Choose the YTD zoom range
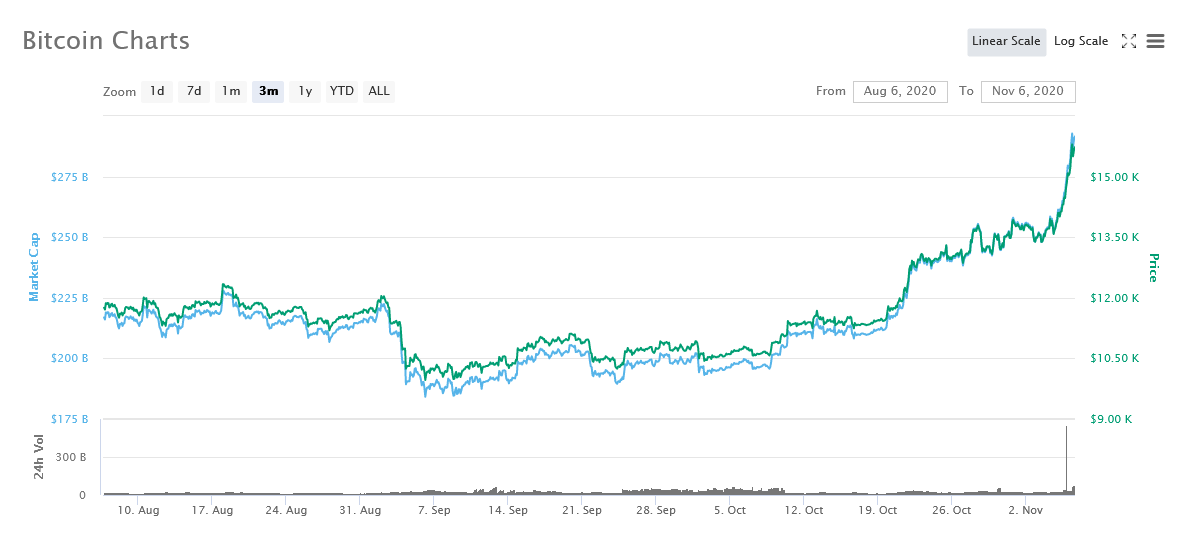The width and height of the screenshot is (1177, 535). 342,91
